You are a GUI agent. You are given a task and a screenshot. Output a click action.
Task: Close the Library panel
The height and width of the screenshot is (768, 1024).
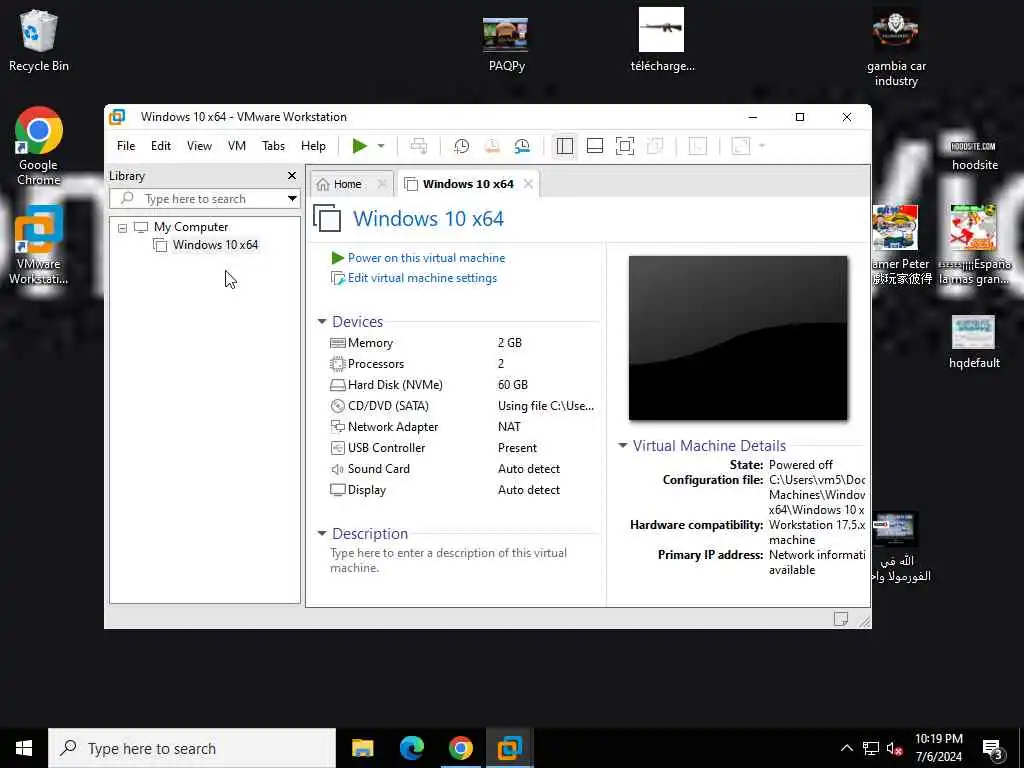(x=292, y=176)
